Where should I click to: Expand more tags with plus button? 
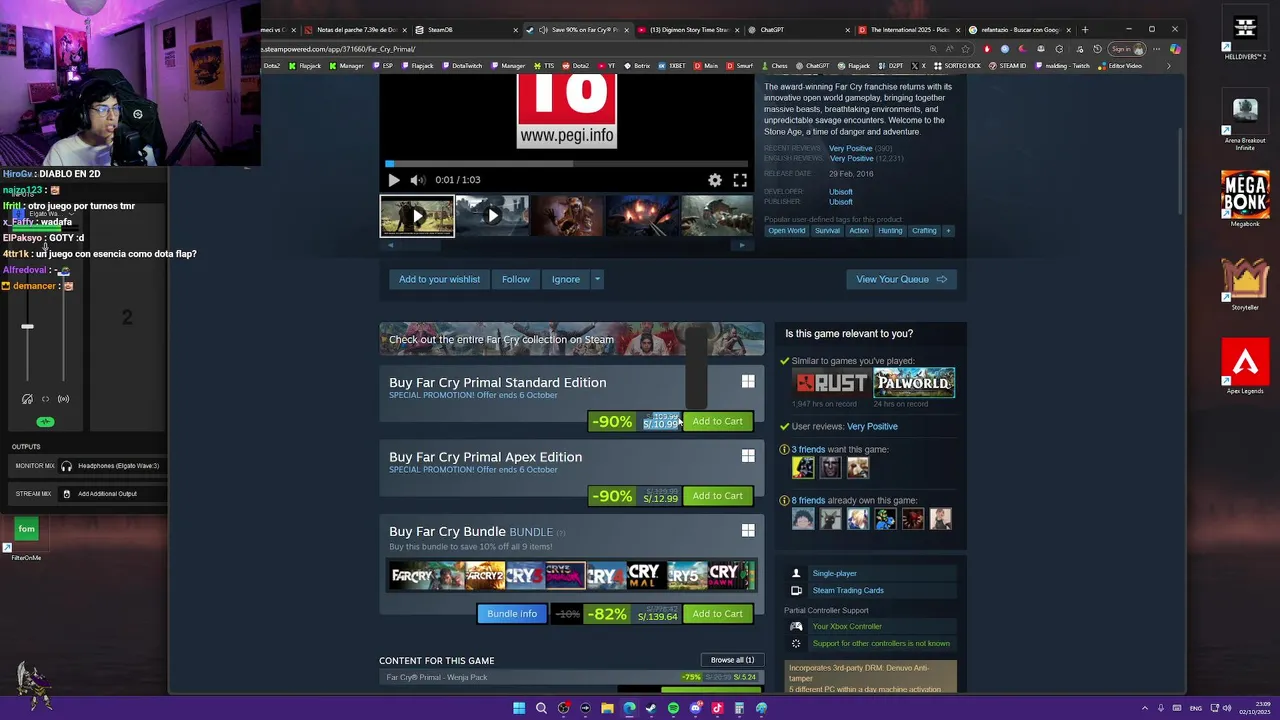point(948,231)
